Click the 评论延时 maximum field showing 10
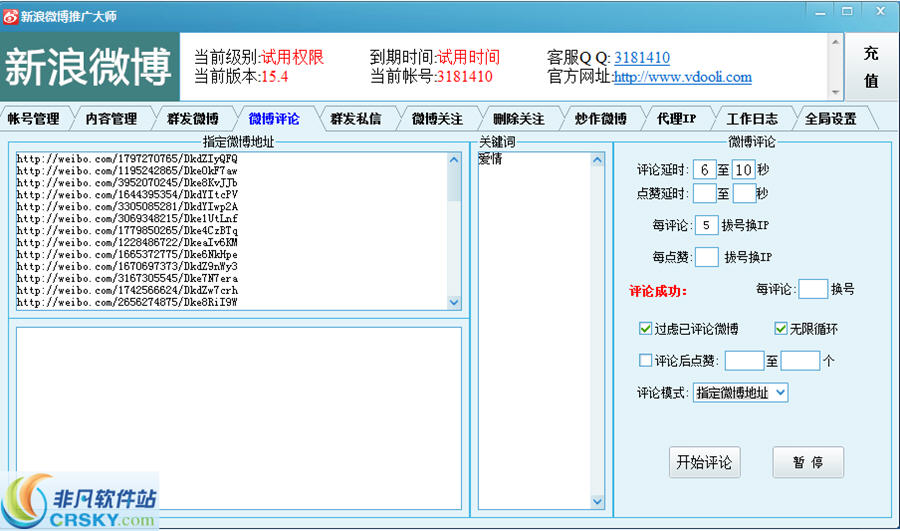Viewport: 900px width, 531px height. point(744,169)
